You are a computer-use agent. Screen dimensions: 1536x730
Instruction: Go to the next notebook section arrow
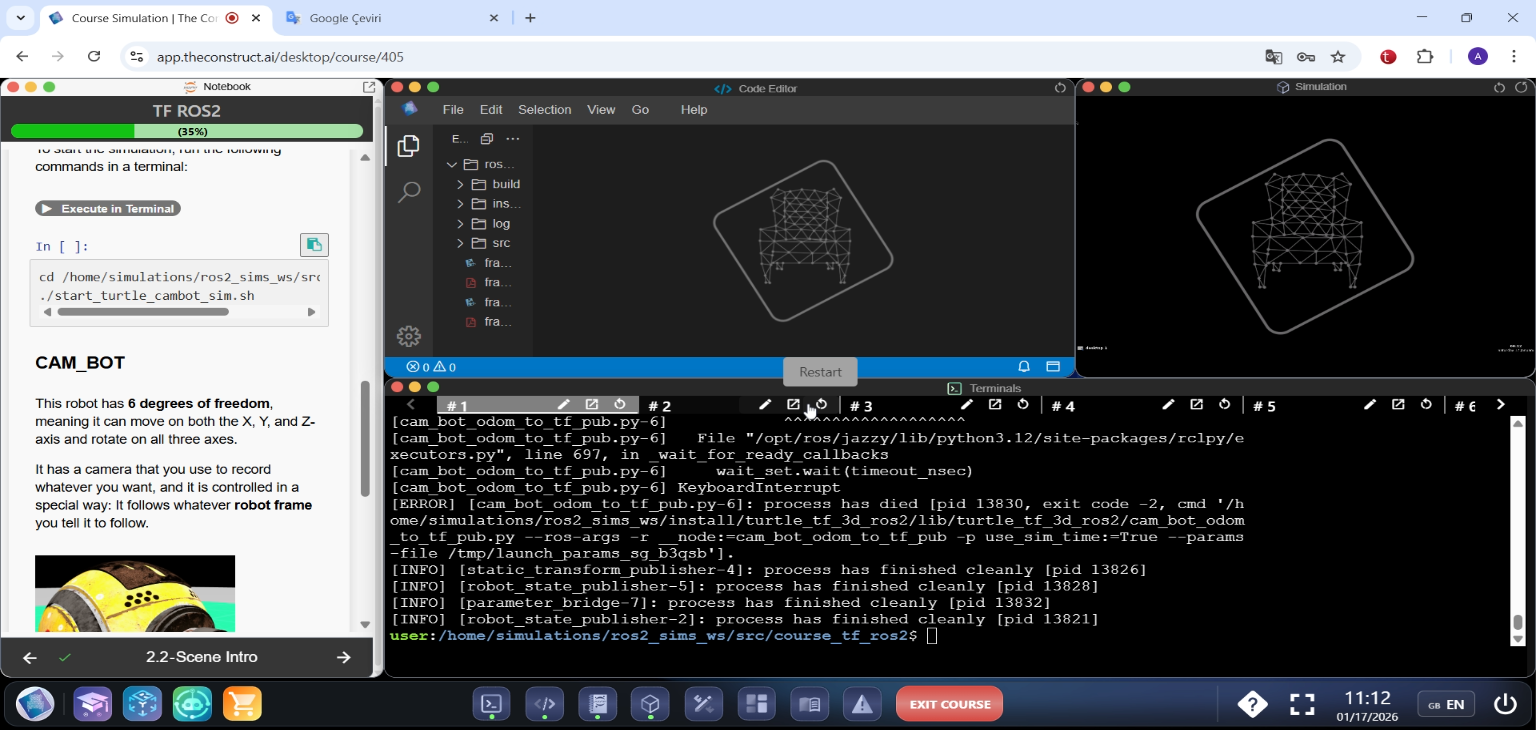click(x=344, y=657)
